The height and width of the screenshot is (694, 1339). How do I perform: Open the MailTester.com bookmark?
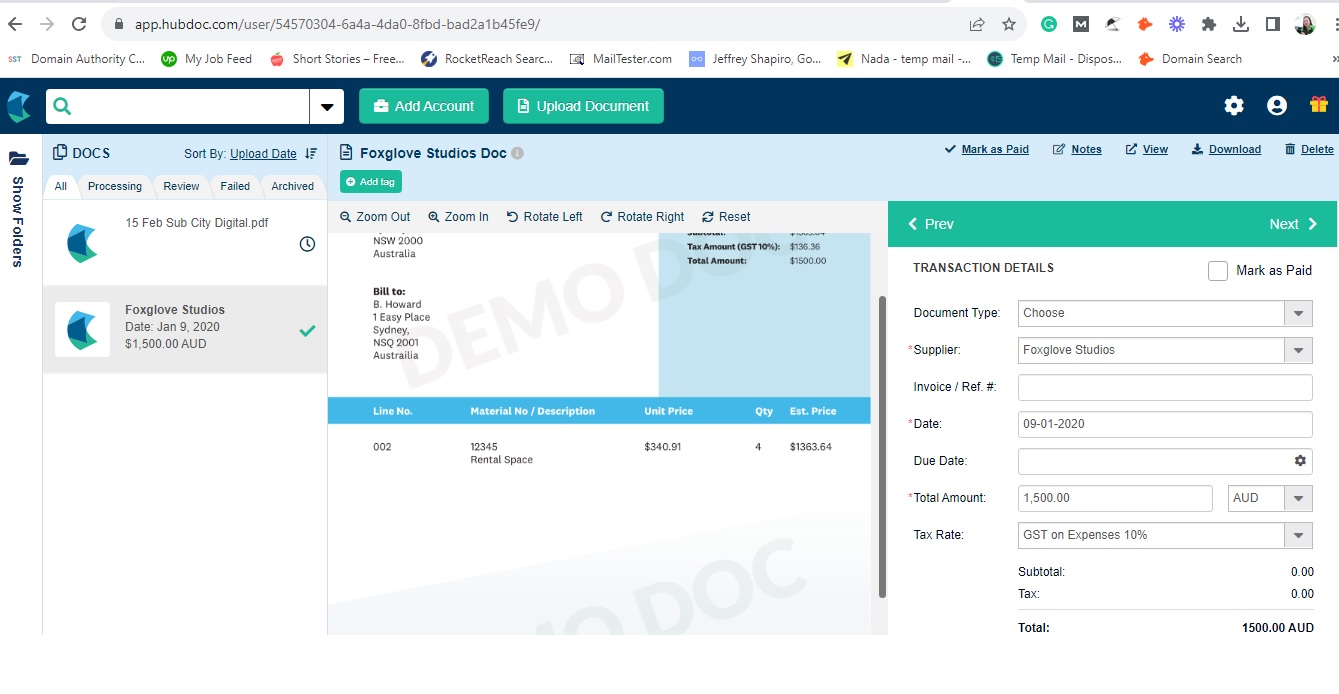[621, 59]
